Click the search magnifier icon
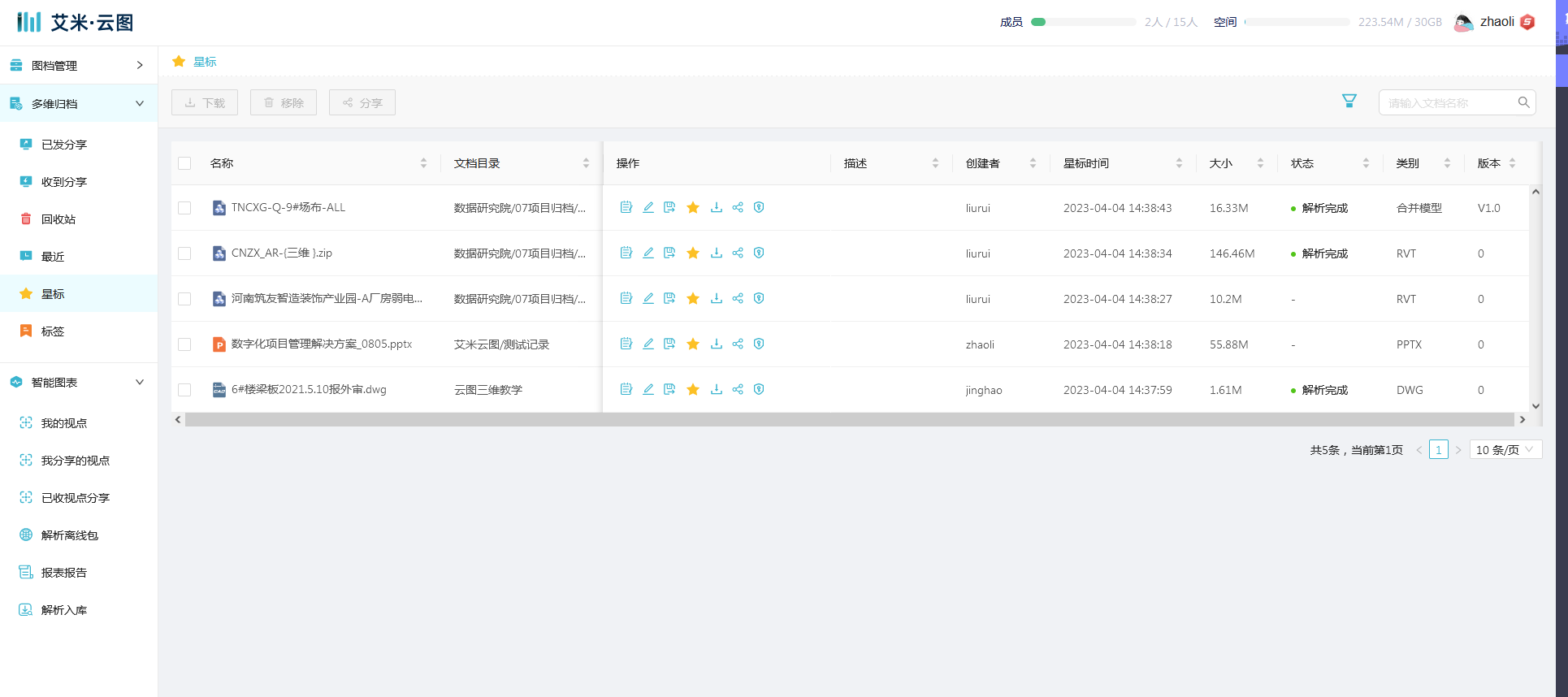The image size is (1568, 697). point(1523,102)
